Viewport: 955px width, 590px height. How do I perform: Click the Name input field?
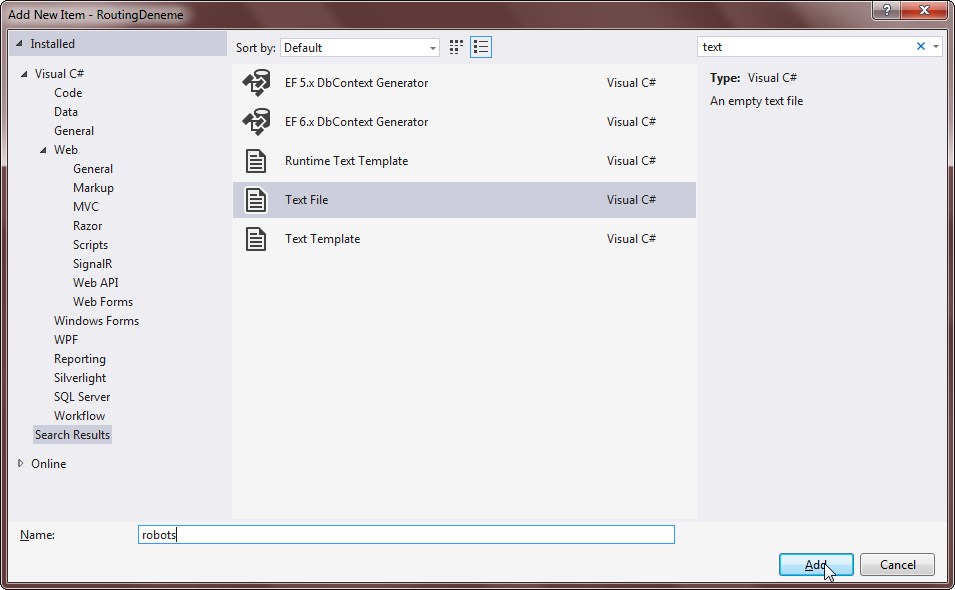406,535
